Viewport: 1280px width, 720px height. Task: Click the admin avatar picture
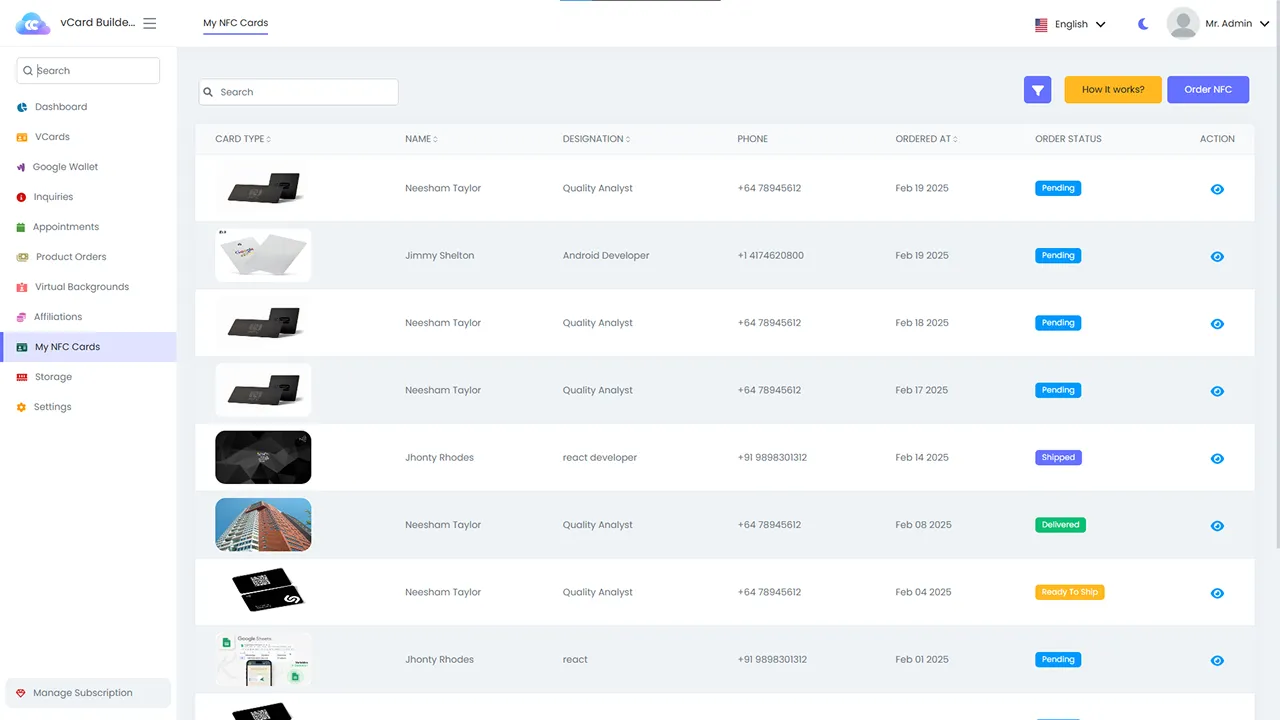[x=1183, y=23]
